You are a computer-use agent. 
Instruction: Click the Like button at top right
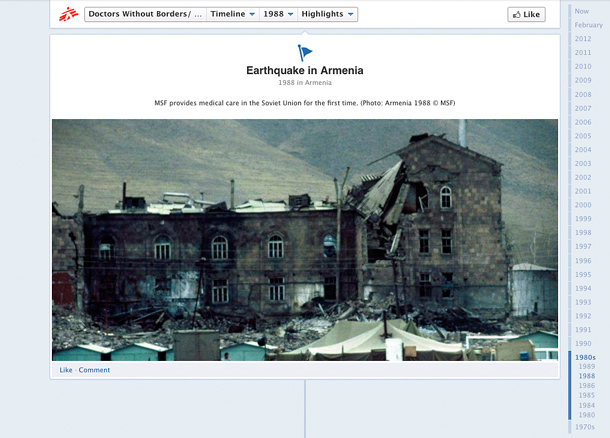tap(527, 14)
